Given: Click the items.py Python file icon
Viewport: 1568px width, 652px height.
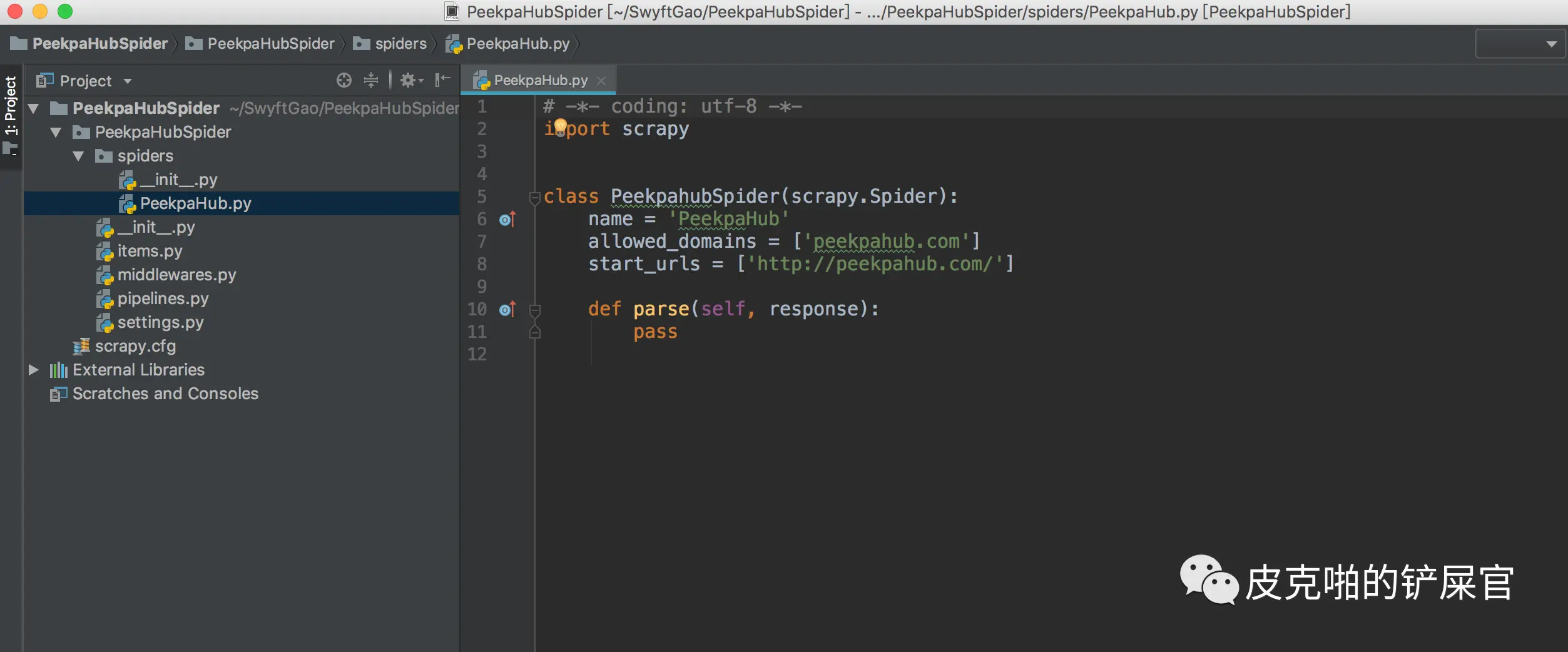Looking at the screenshot, I should (x=105, y=252).
